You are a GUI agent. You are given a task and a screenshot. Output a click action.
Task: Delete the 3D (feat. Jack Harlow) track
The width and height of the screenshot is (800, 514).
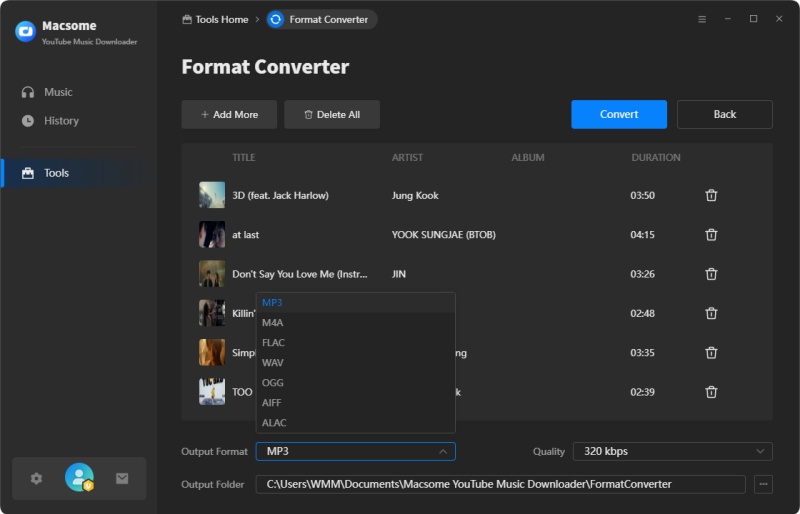pos(711,195)
